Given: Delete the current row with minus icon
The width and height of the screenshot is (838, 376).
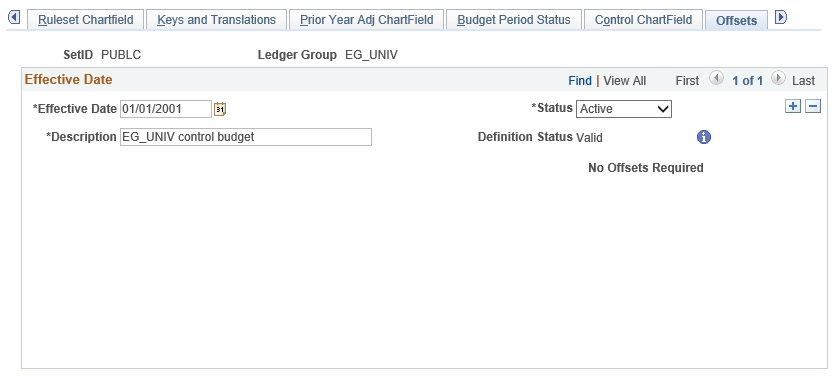Looking at the screenshot, I should 813,106.
